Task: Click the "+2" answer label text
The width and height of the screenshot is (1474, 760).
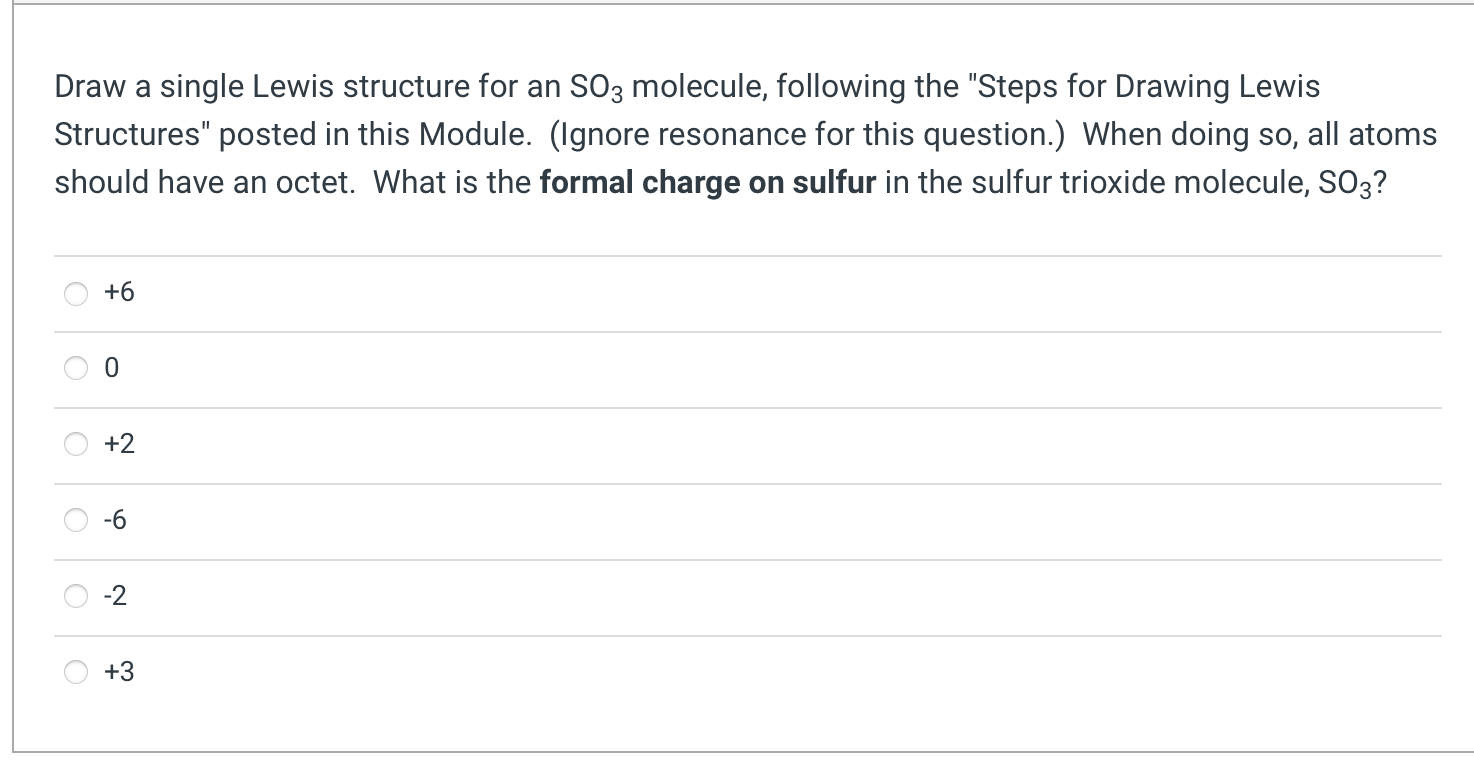Action: [x=119, y=445]
